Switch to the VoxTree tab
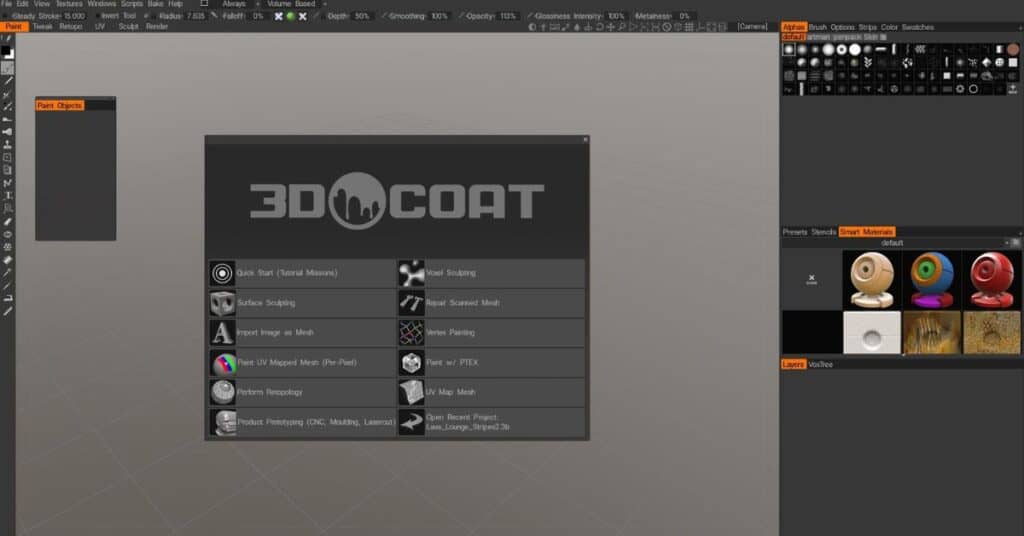 pyautogui.click(x=821, y=364)
